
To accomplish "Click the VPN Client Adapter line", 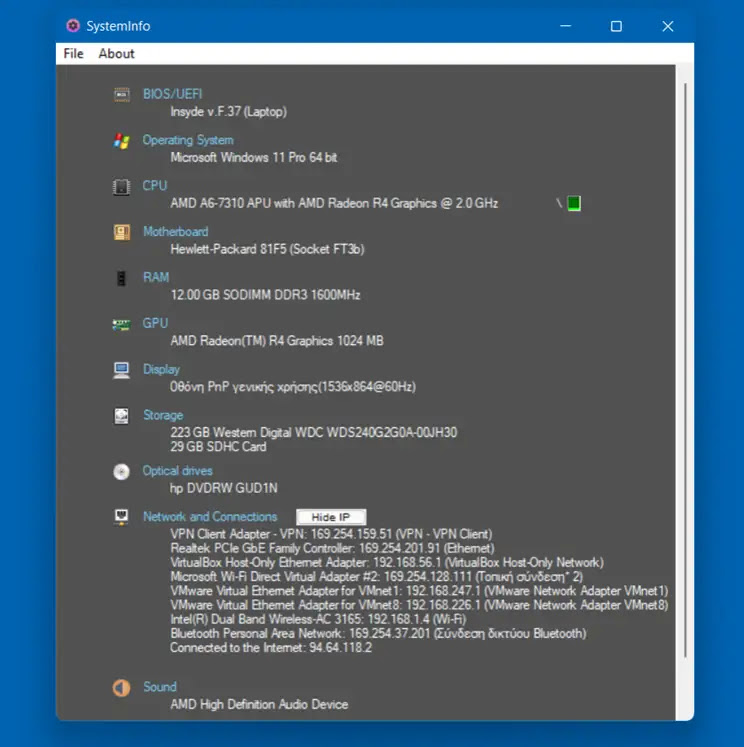I will click(x=332, y=534).
